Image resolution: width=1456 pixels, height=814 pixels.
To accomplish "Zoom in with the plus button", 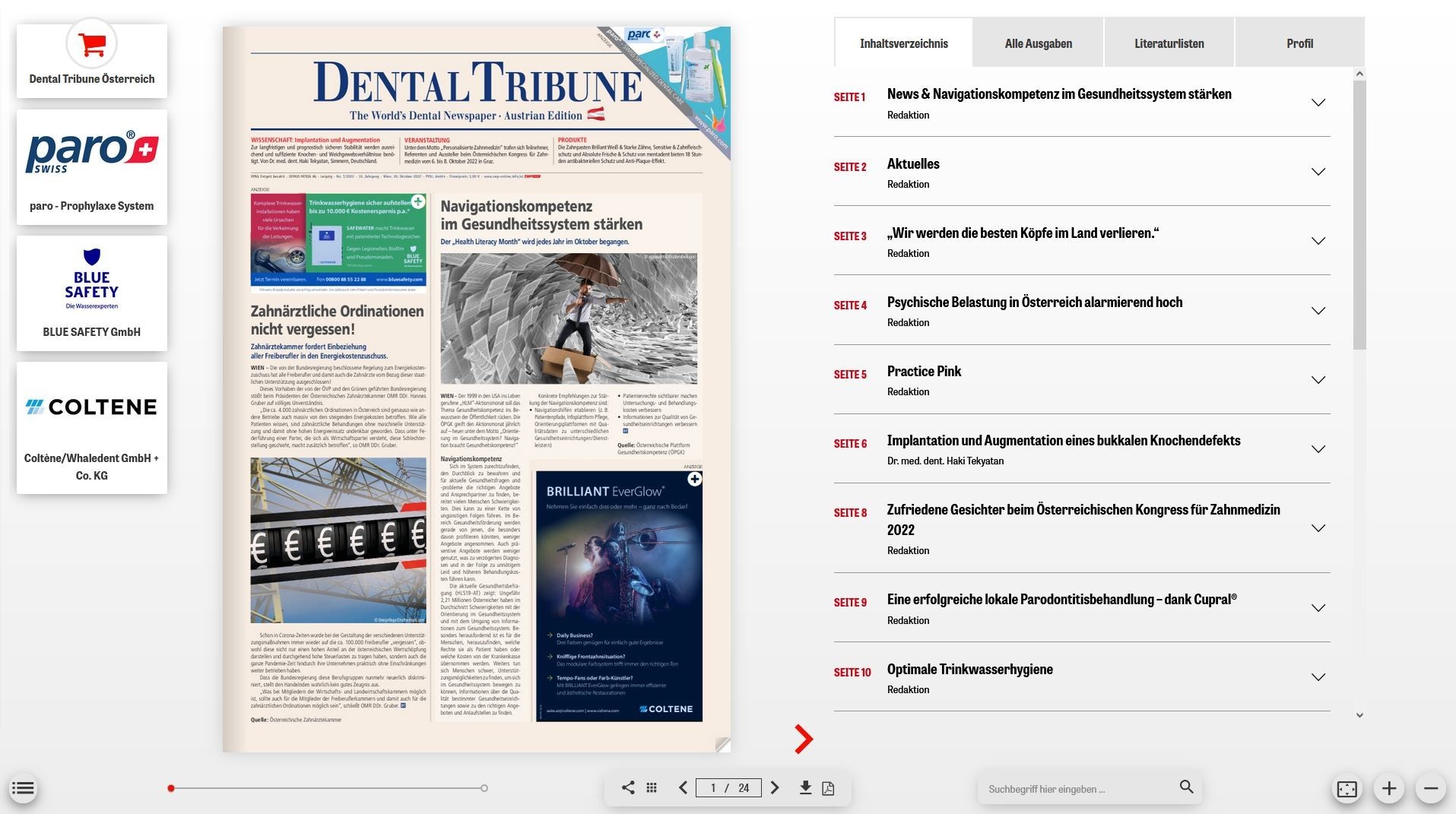I will click(1389, 789).
